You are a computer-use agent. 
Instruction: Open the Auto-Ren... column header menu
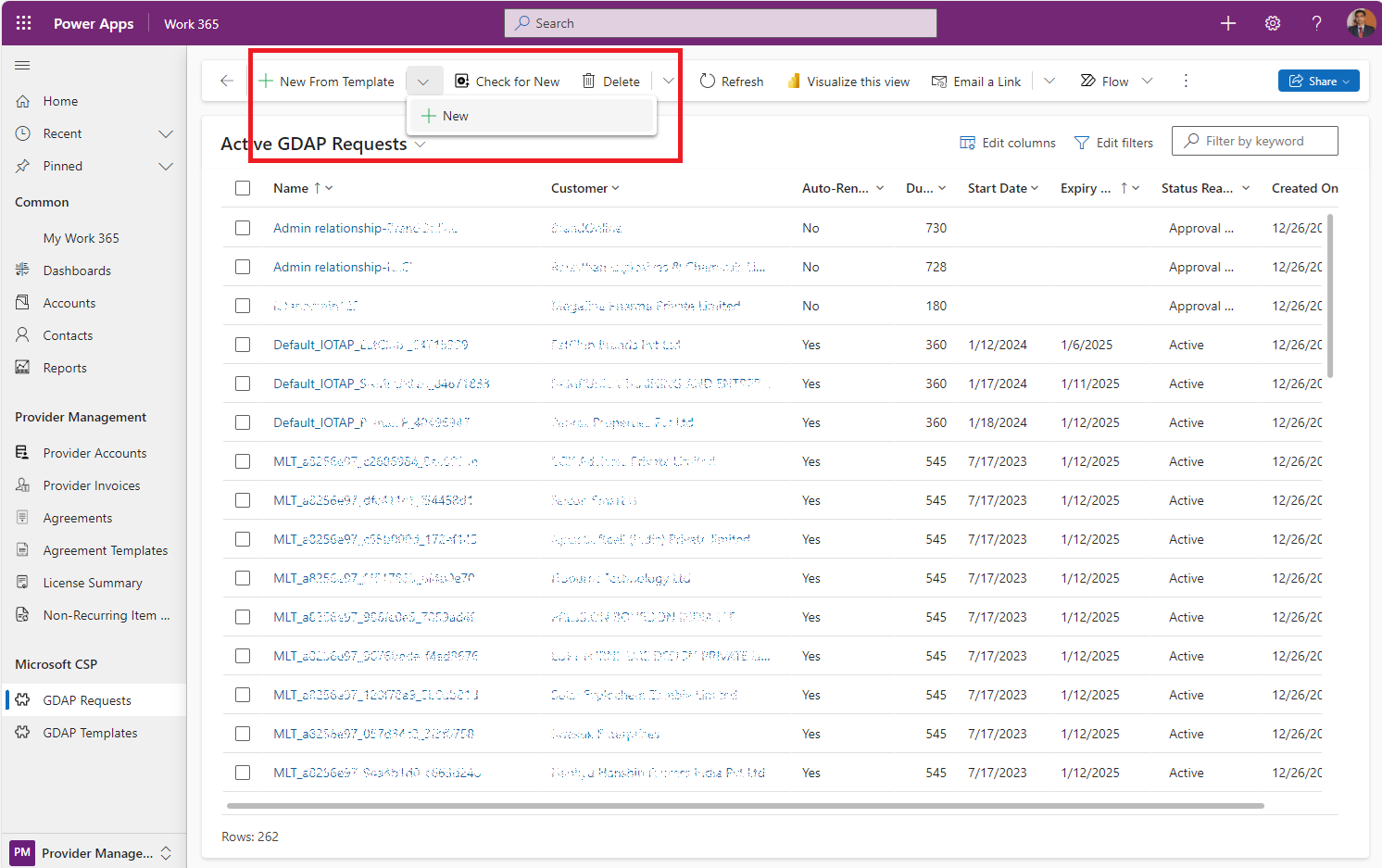tap(843, 188)
